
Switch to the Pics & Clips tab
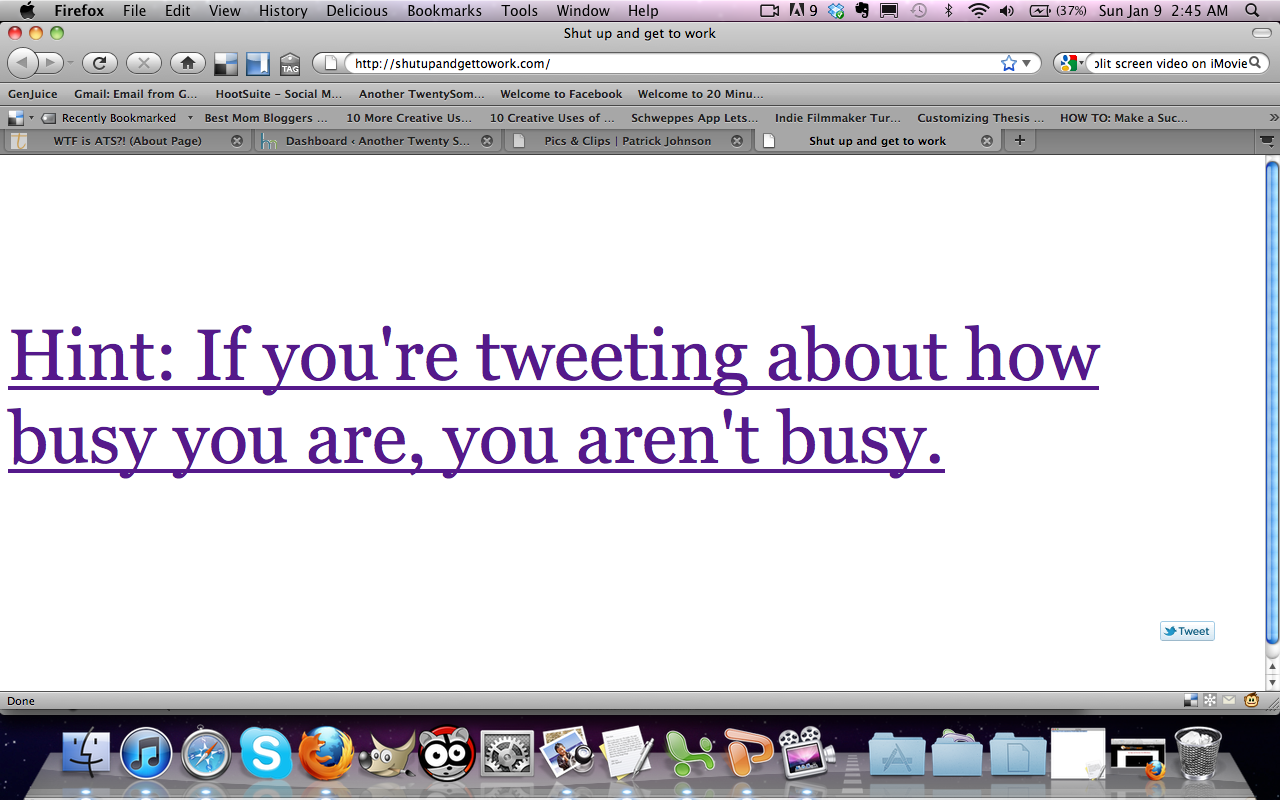627,141
